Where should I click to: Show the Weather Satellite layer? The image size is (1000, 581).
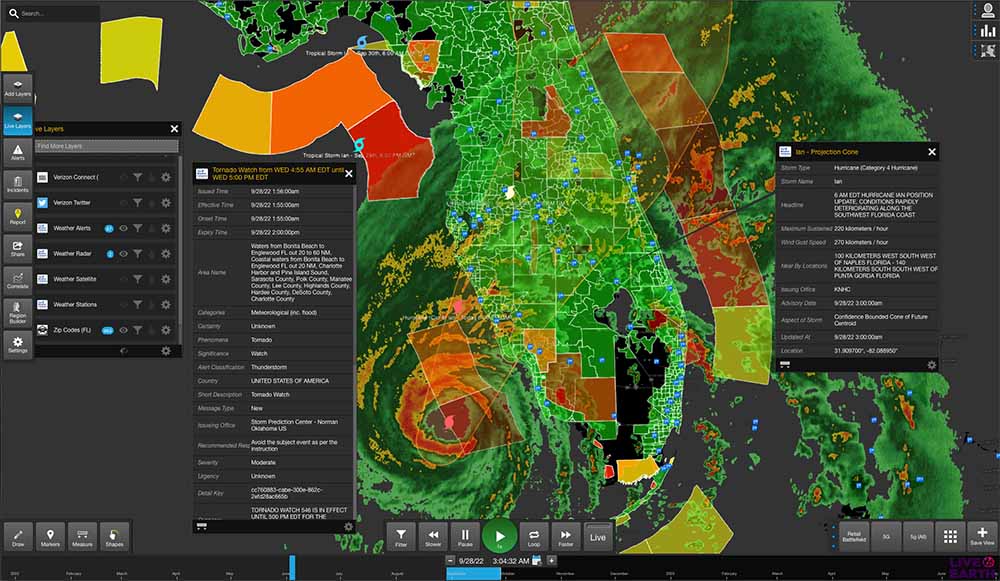coord(123,279)
